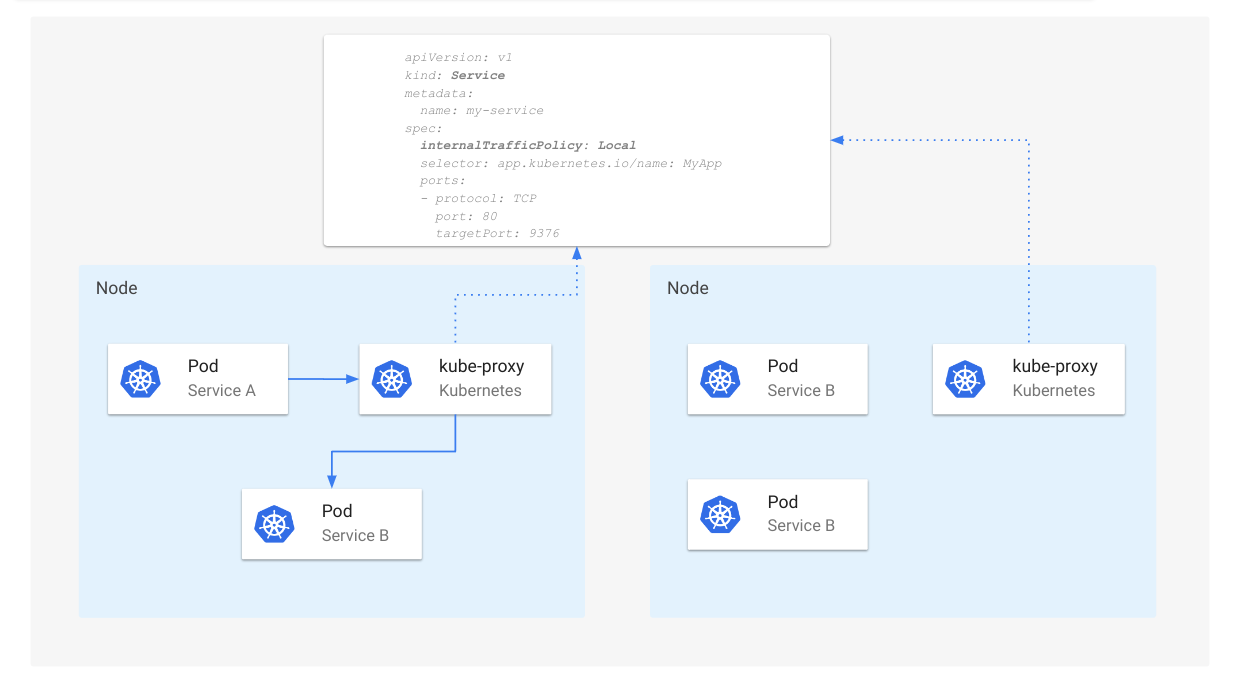
Task: Click the left Node panel header label
Action: point(117,288)
